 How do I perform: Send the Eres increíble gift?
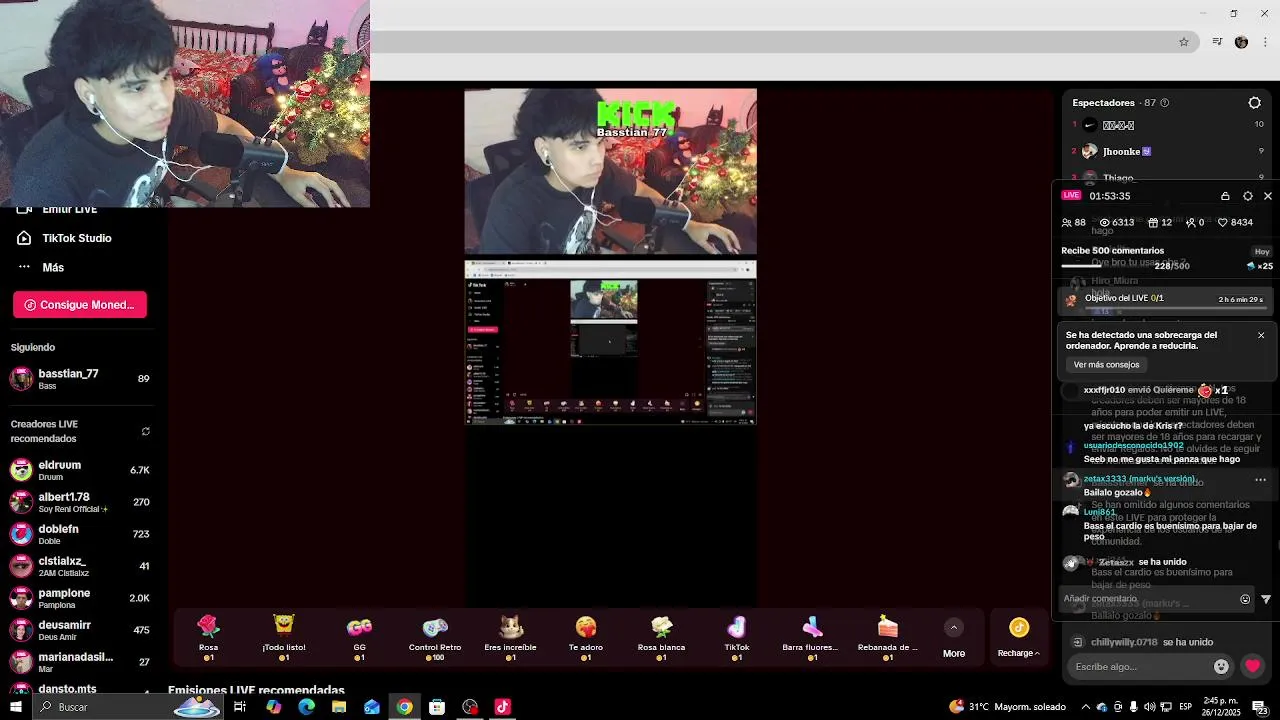[x=511, y=637]
